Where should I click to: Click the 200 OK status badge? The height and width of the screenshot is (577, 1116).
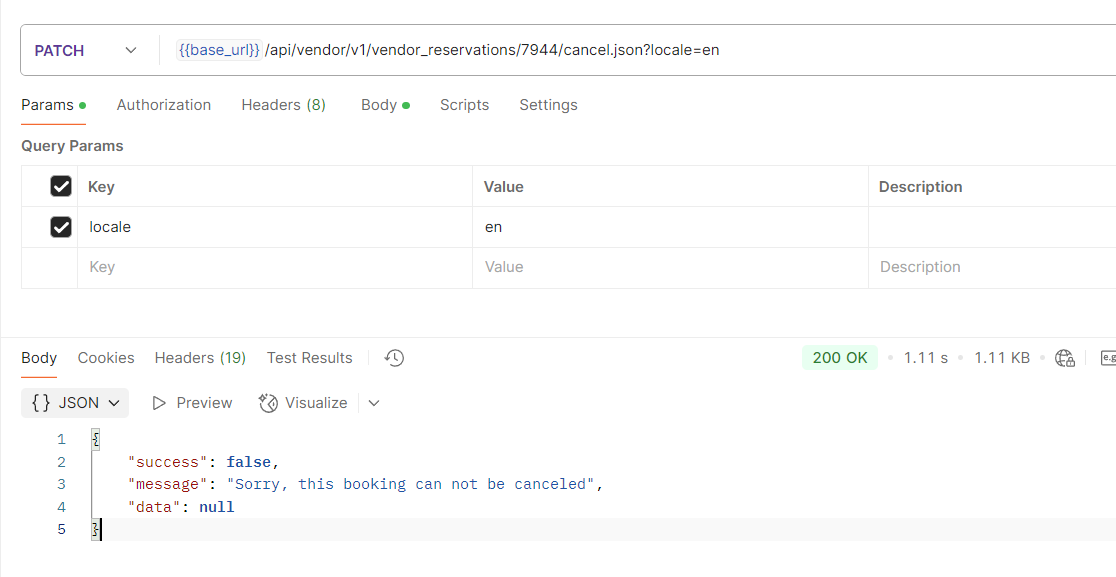point(839,358)
